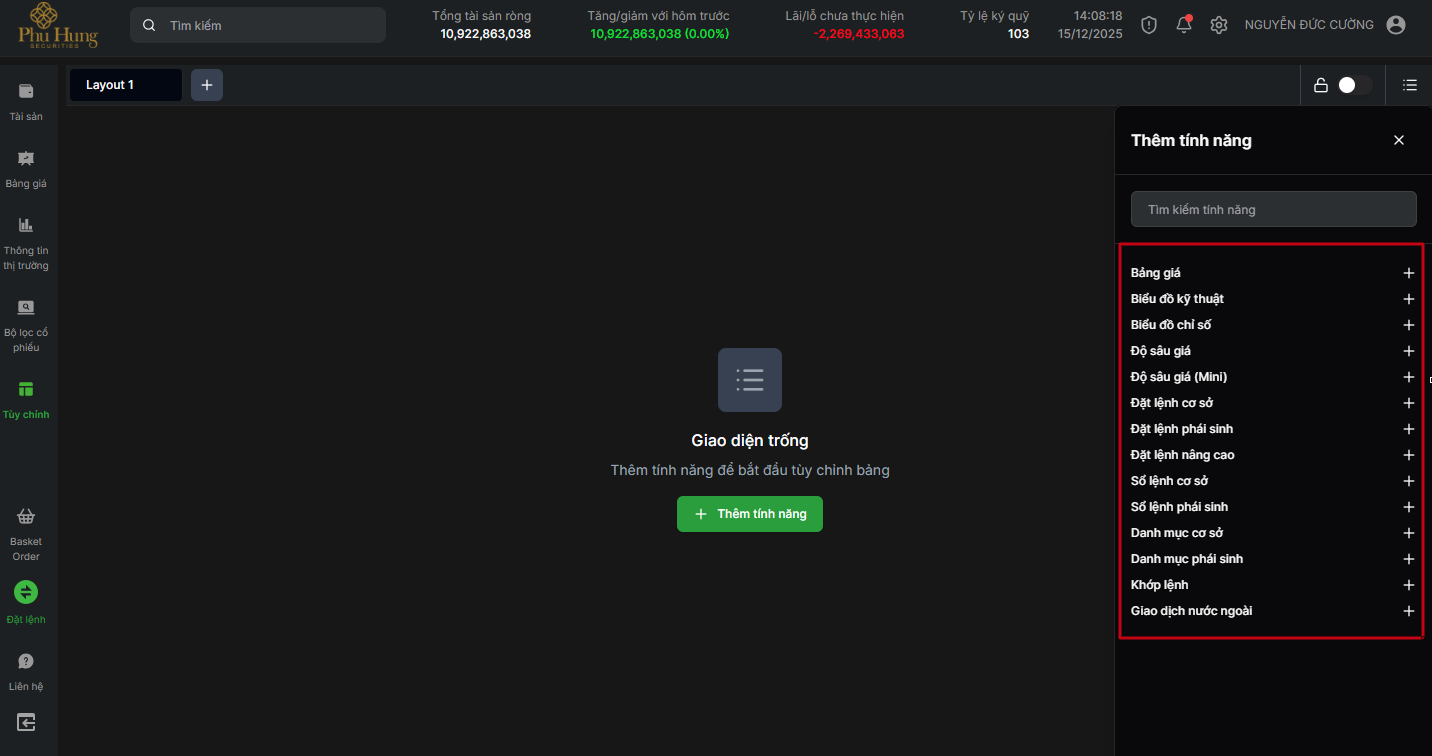Add Độ sâu giá (Mini) with plus
This screenshot has height=756, width=1432.
point(1408,377)
